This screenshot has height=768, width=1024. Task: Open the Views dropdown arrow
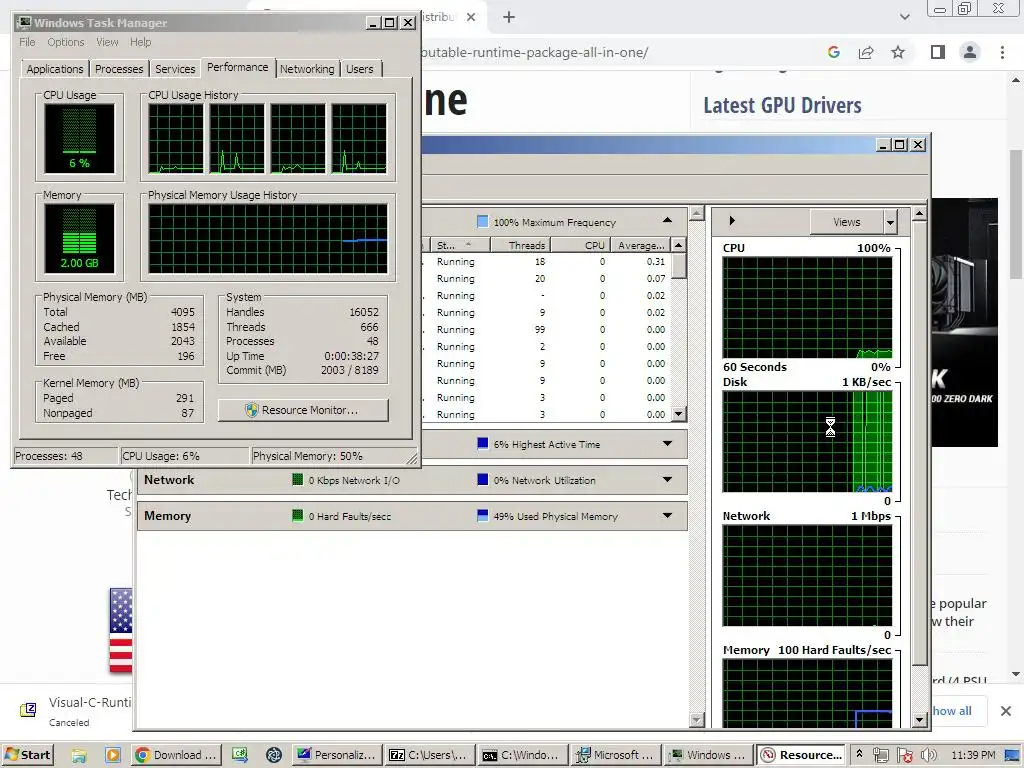point(890,222)
